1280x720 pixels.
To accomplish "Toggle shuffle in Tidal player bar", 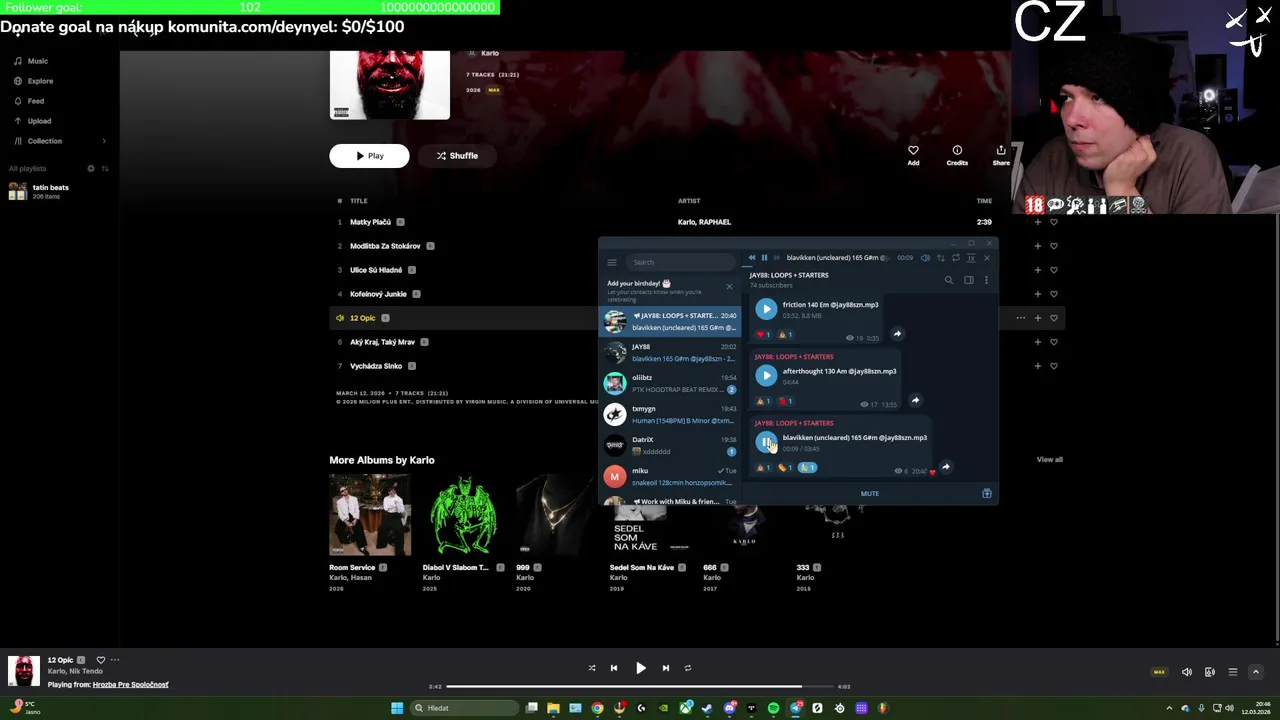I will 592,668.
